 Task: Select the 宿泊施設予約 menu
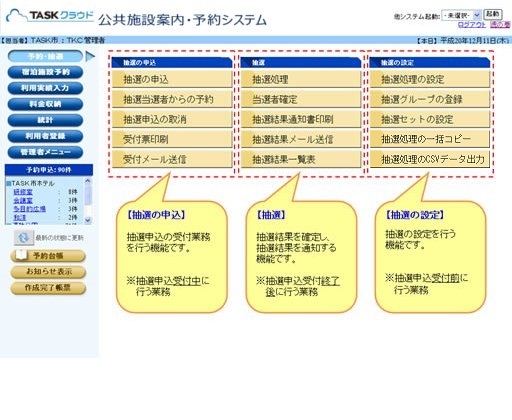click(45, 72)
